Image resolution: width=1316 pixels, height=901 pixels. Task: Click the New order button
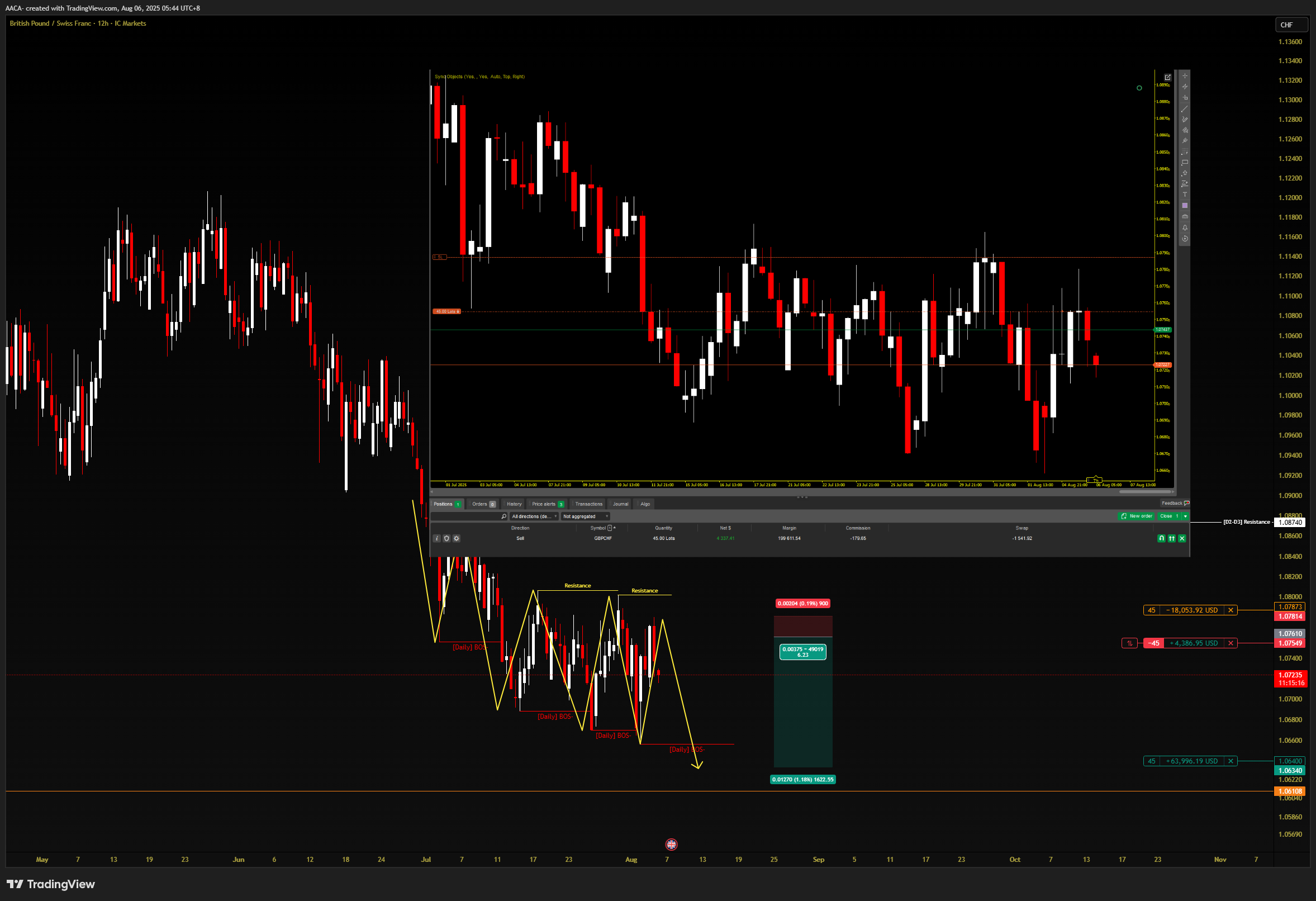click(x=1137, y=516)
